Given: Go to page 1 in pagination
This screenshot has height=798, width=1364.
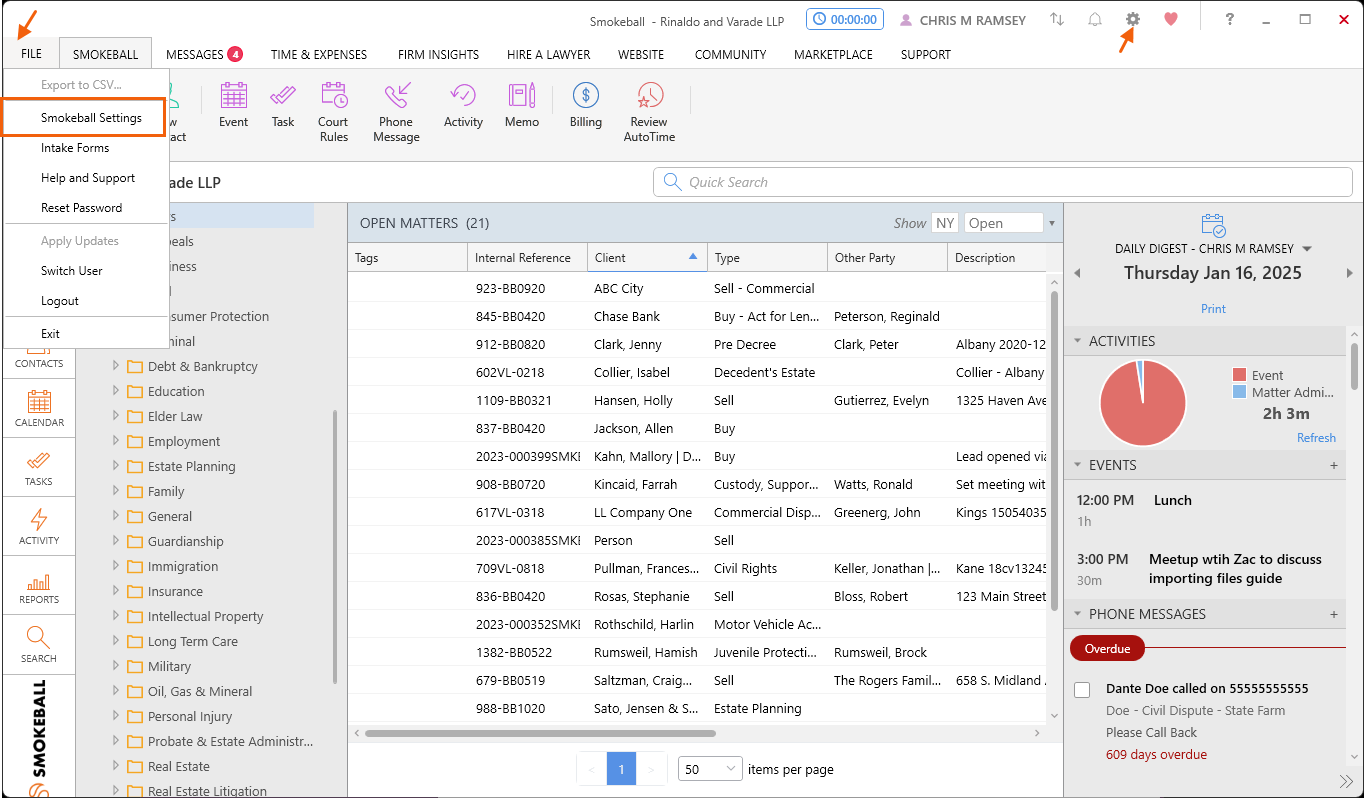Looking at the screenshot, I should (621, 769).
